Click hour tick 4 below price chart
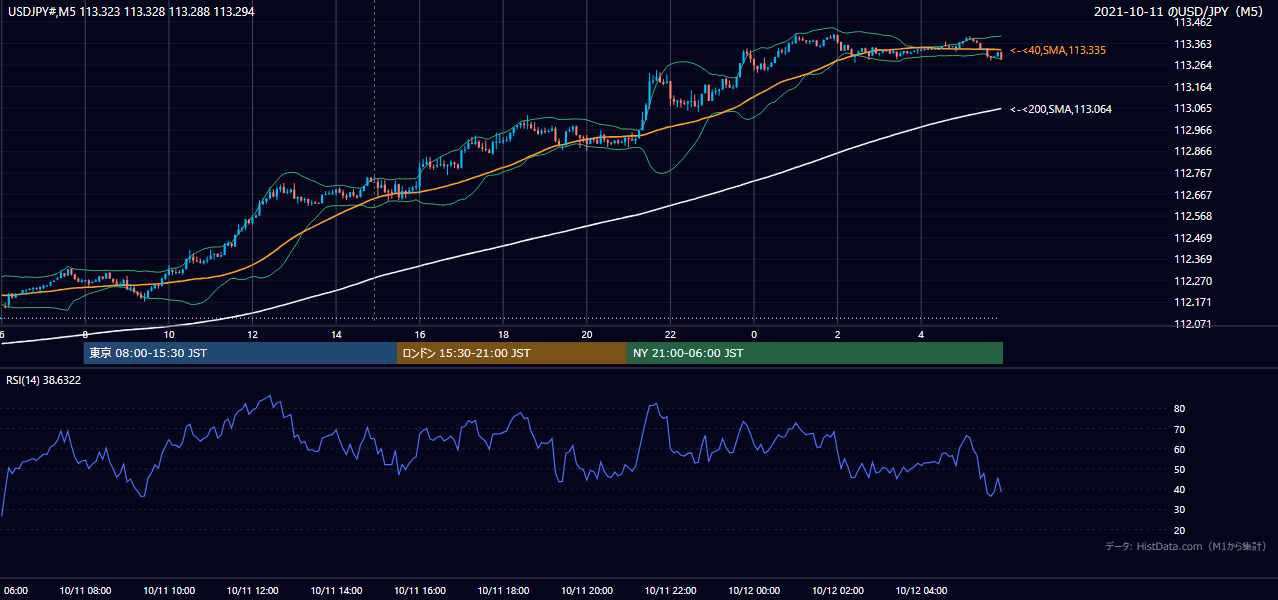The height and width of the screenshot is (600, 1278). pos(921,334)
